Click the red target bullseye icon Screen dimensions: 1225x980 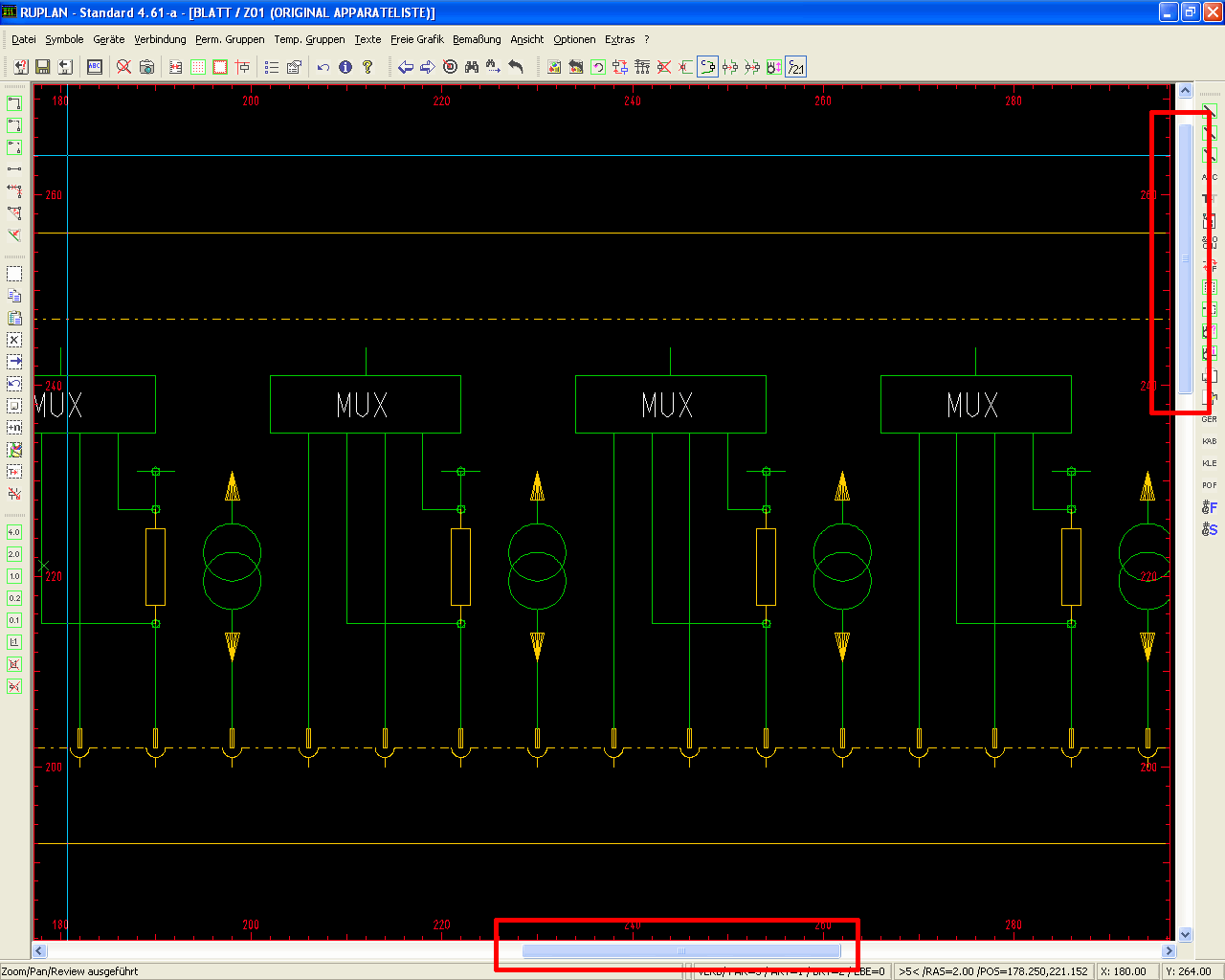tap(450, 67)
